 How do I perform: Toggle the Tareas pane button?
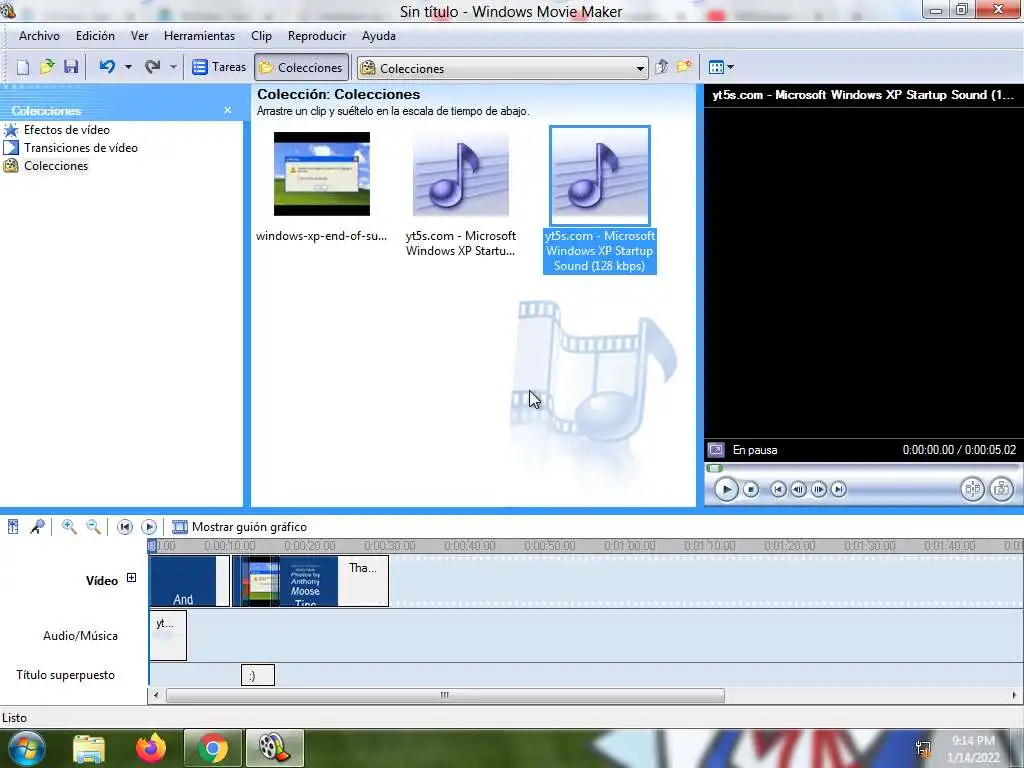(219, 67)
